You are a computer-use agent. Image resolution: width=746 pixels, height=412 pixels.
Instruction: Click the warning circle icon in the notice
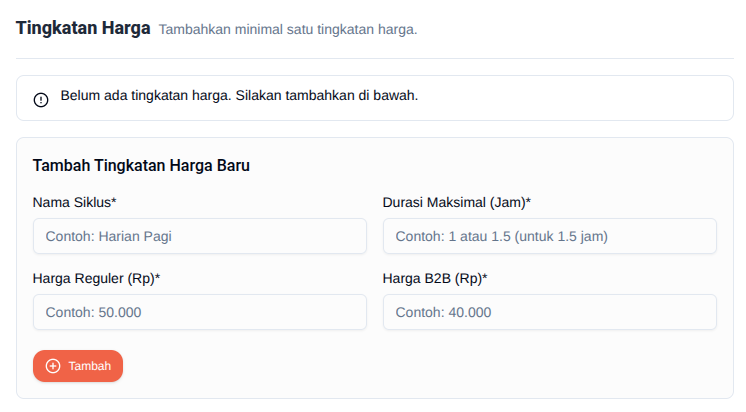point(41,99)
